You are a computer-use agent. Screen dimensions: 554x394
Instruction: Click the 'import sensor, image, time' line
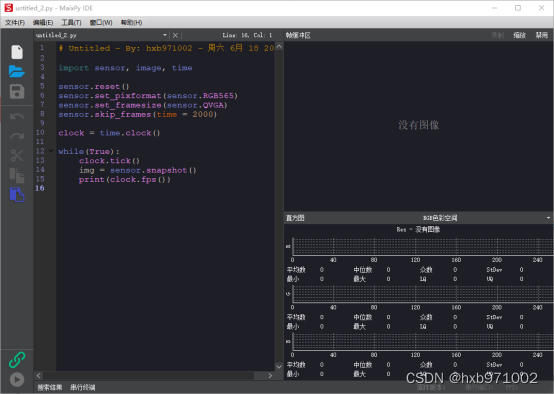click(125, 67)
